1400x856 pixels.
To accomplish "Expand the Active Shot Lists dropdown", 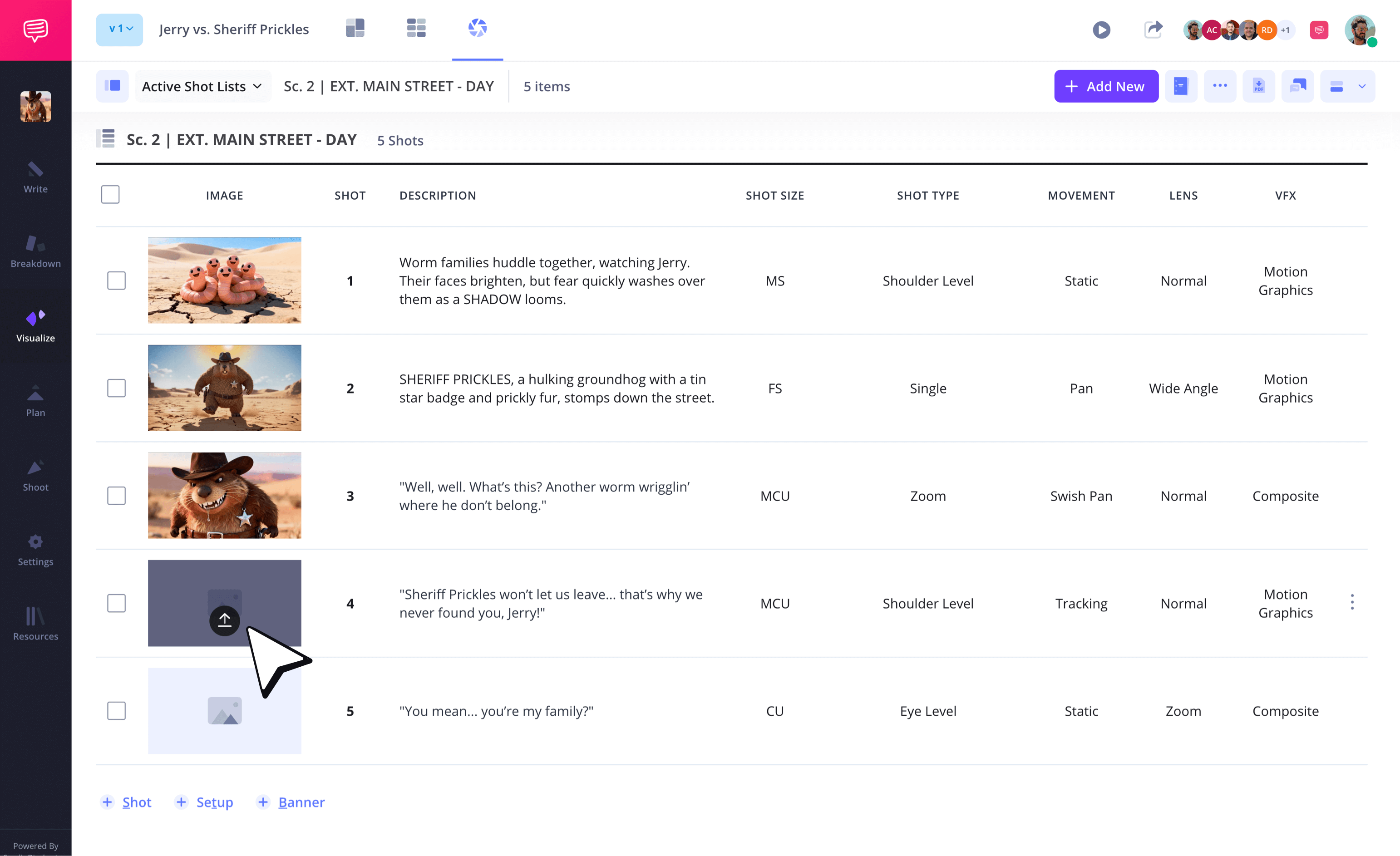I will click(x=202, y=86).
